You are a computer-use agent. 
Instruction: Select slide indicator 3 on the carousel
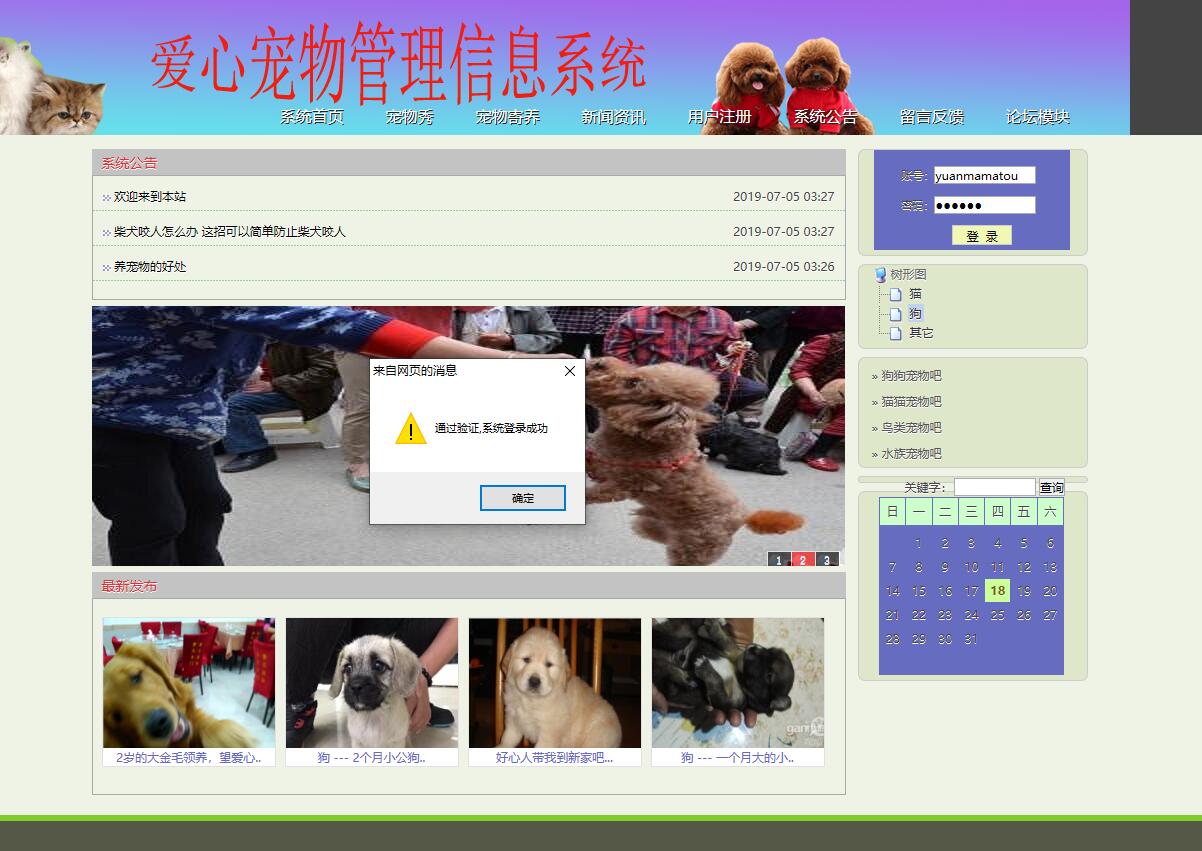pos(828,560)
